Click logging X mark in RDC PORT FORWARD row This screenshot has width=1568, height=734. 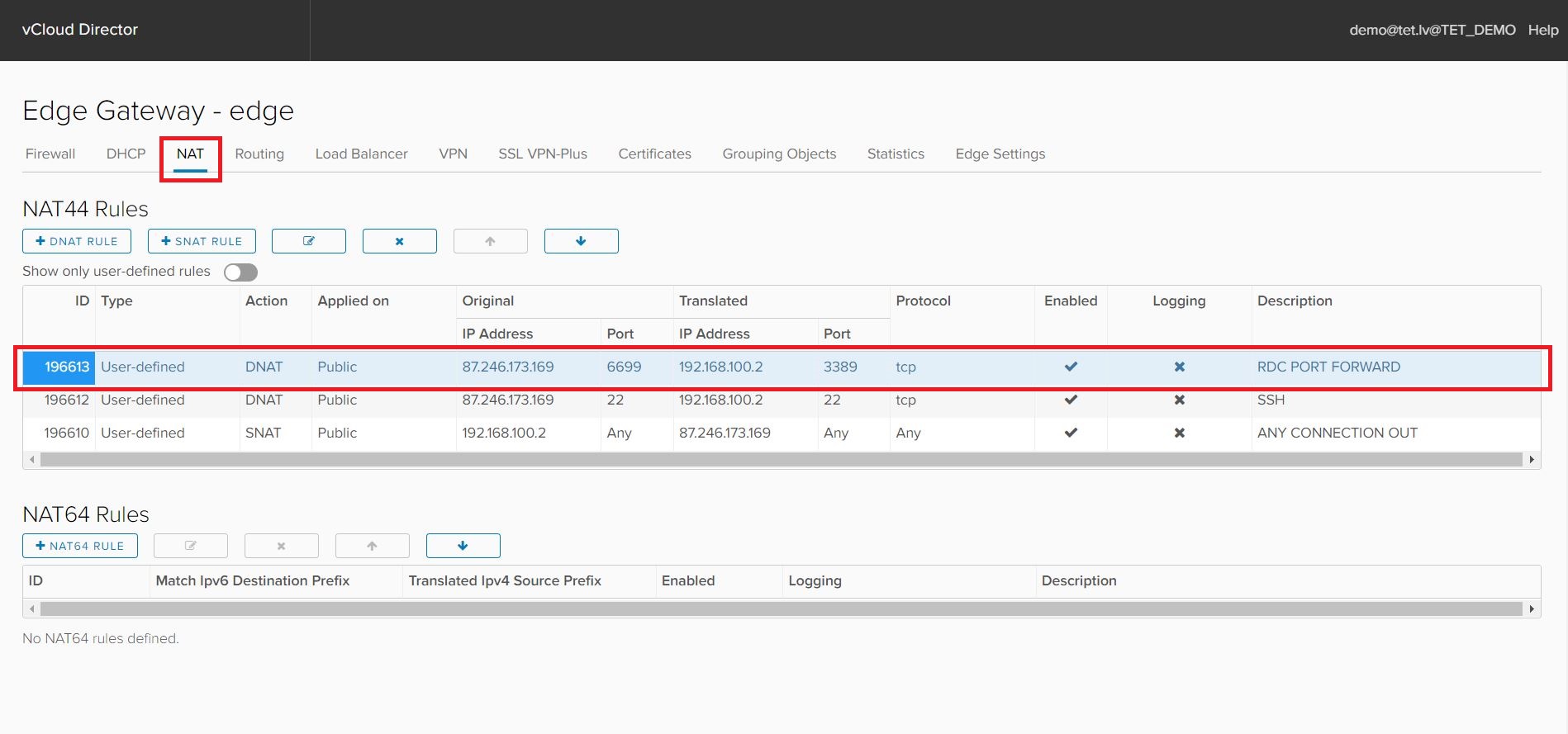1180,367
